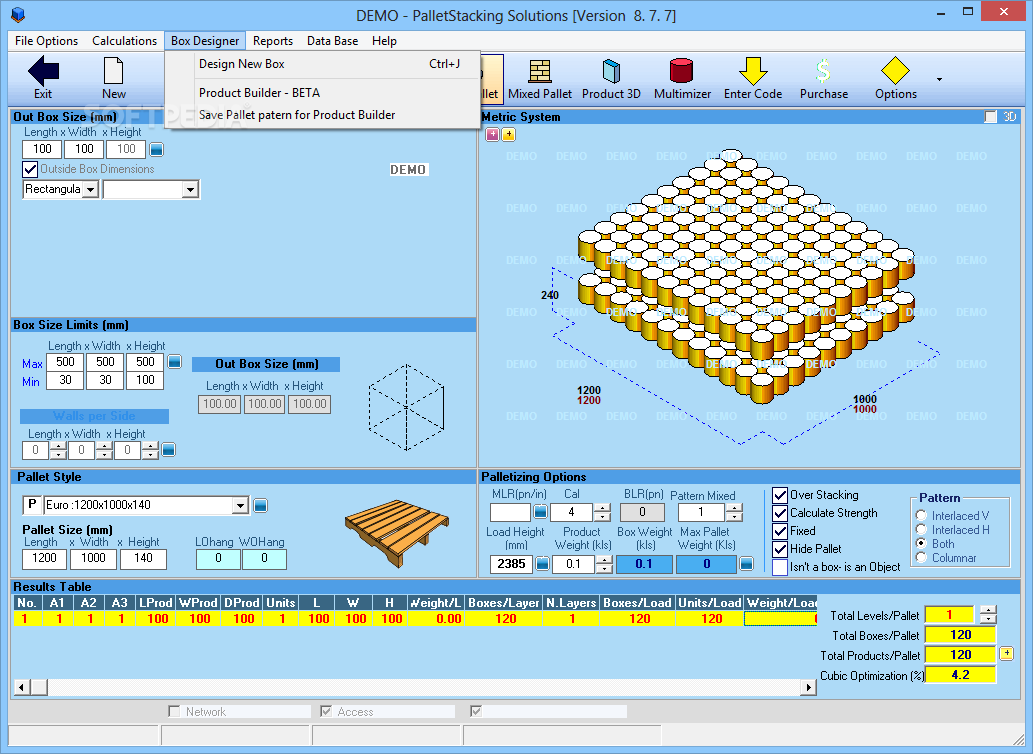The height and width of the screenshot is (754, 1033).
Task: Toggle the Fixed checkbox
Action: tap(780, 531)
